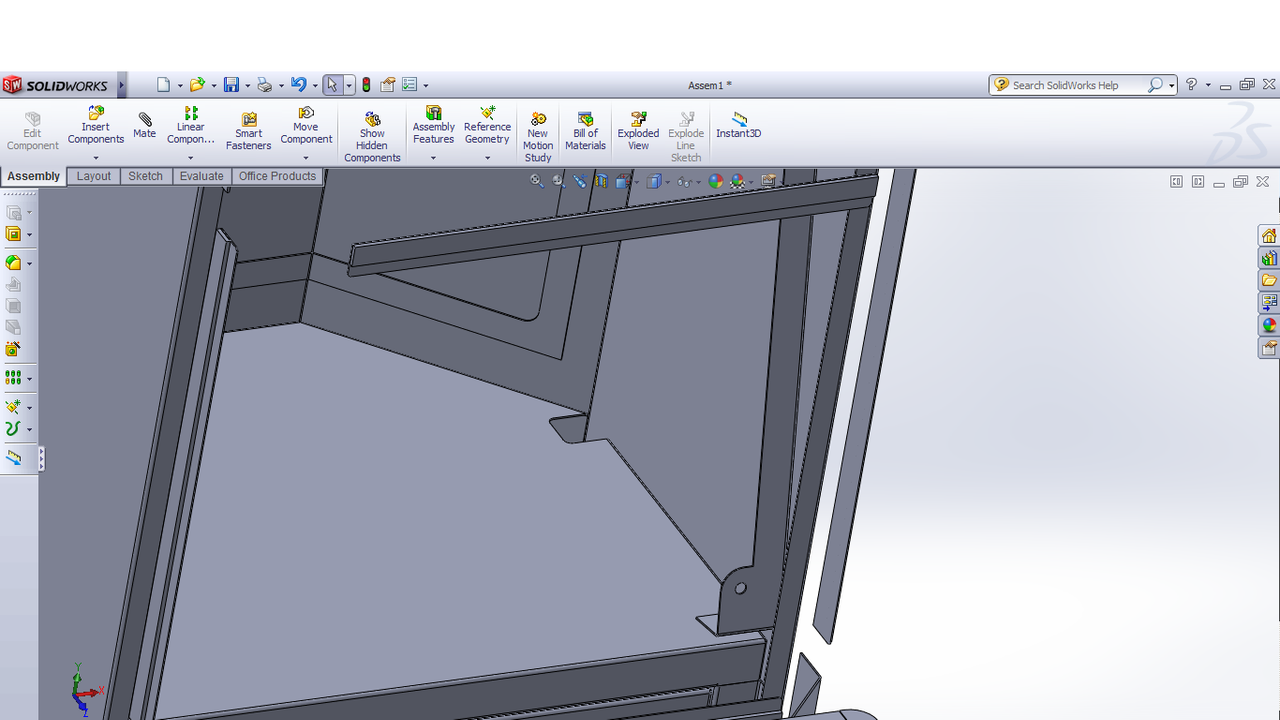The height and width of the screenshot is (720, 1280).
Task: Activate the Select cursor tool
Action: tap(333, 85)
